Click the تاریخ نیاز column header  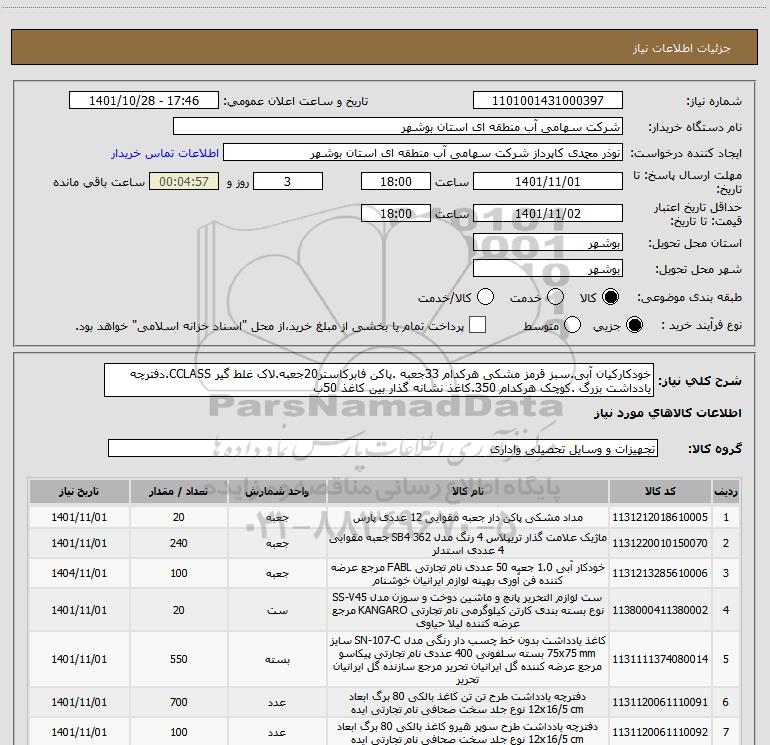[x=79, y=492]
